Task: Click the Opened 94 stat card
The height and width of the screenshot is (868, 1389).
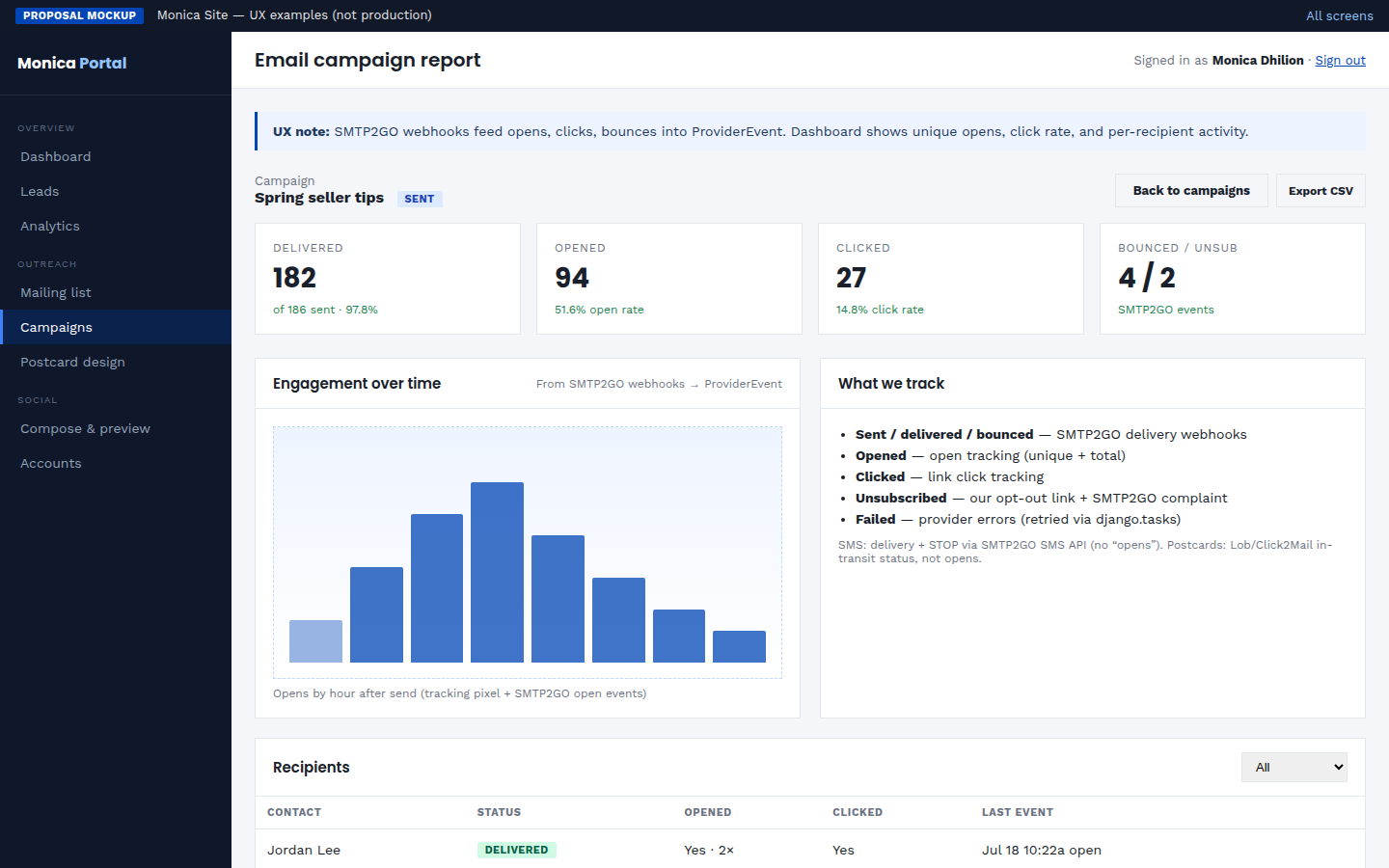Action: (x=669, y=279)
